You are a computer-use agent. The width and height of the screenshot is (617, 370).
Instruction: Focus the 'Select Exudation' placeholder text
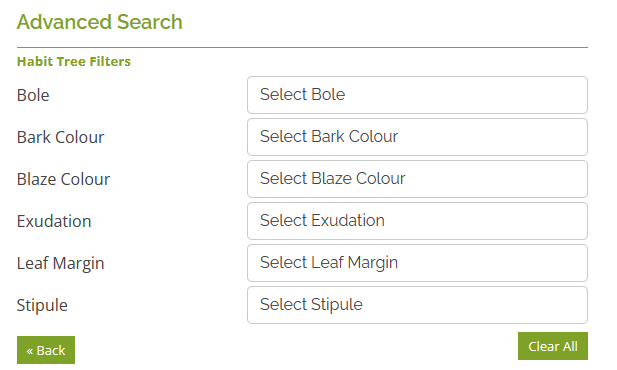tap(322, 220)
